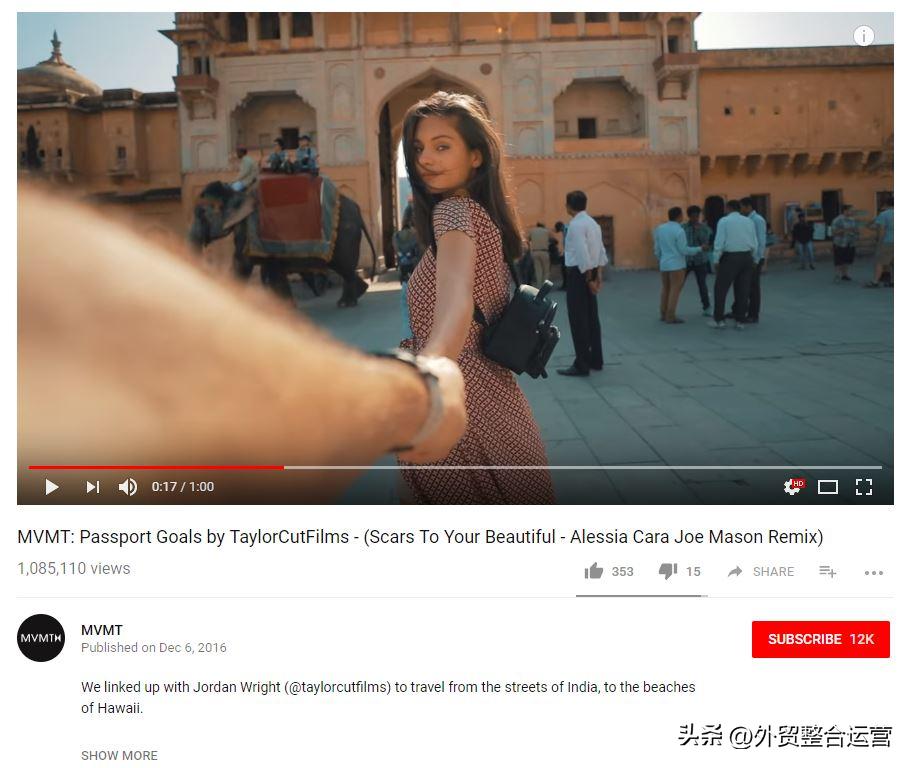Subscribe to the MVMT channel

(x=820, y=639)
